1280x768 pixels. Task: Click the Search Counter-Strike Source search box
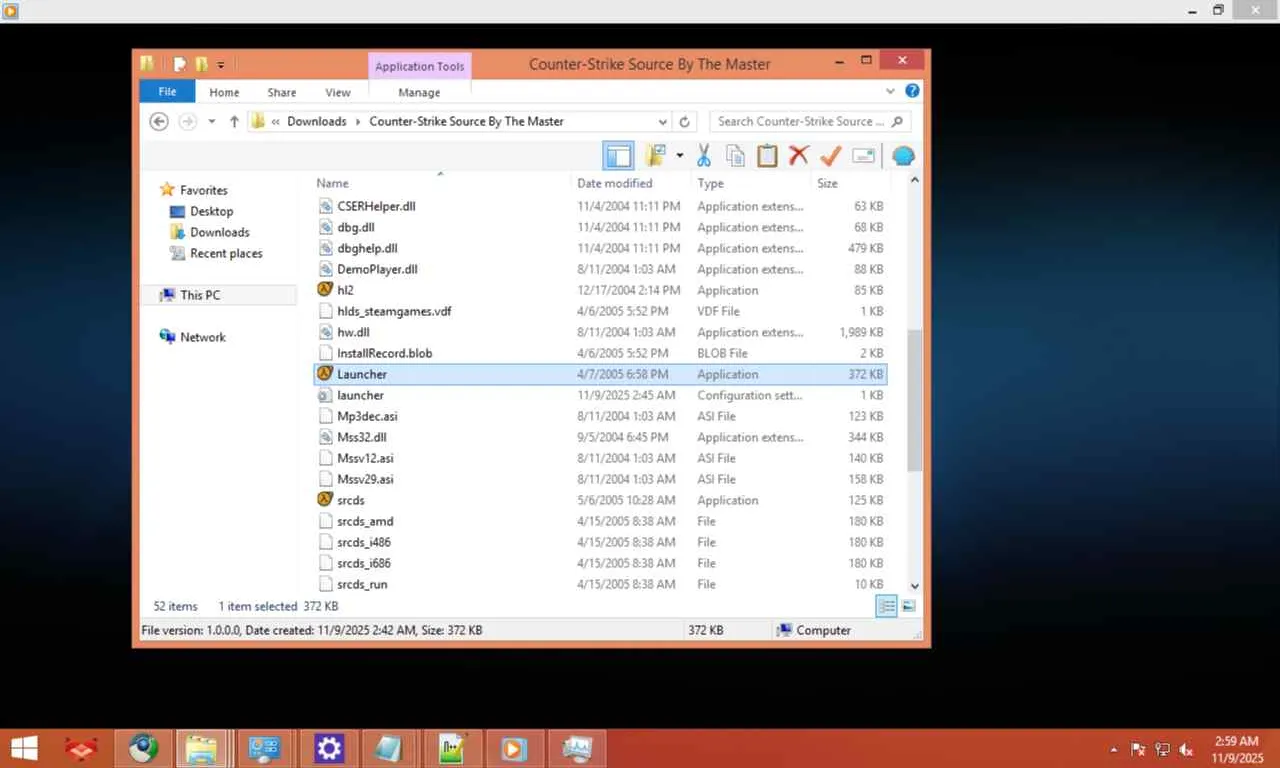coord(809,121)
